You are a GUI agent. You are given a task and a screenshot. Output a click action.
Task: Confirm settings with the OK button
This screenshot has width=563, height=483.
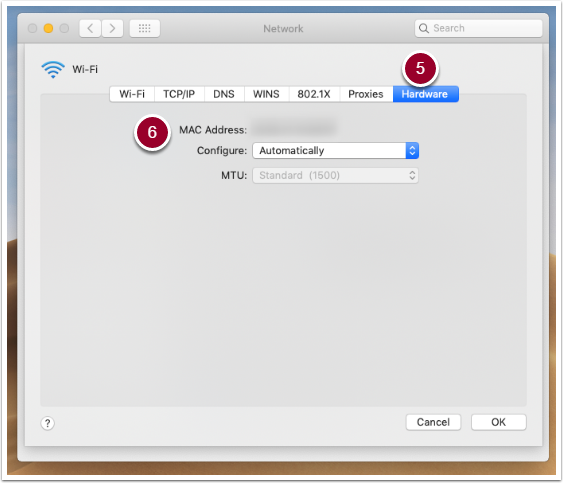498,422
